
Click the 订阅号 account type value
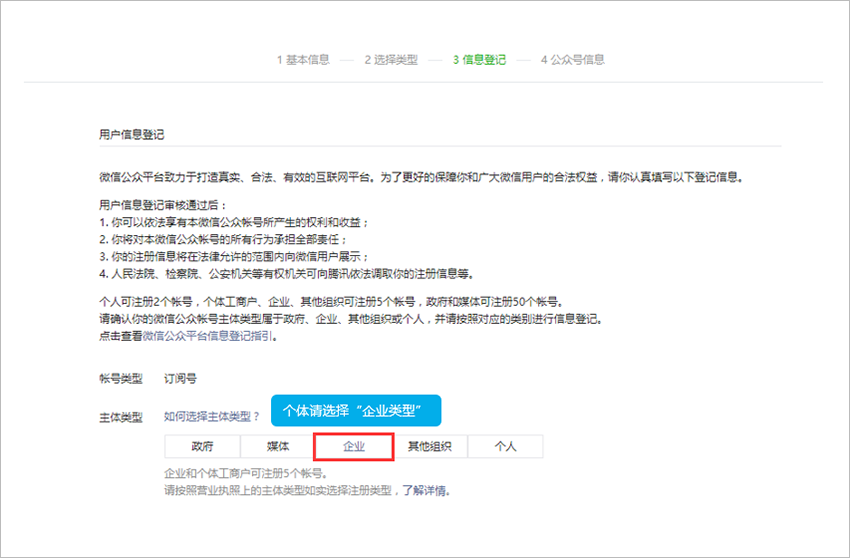[180, 379]
